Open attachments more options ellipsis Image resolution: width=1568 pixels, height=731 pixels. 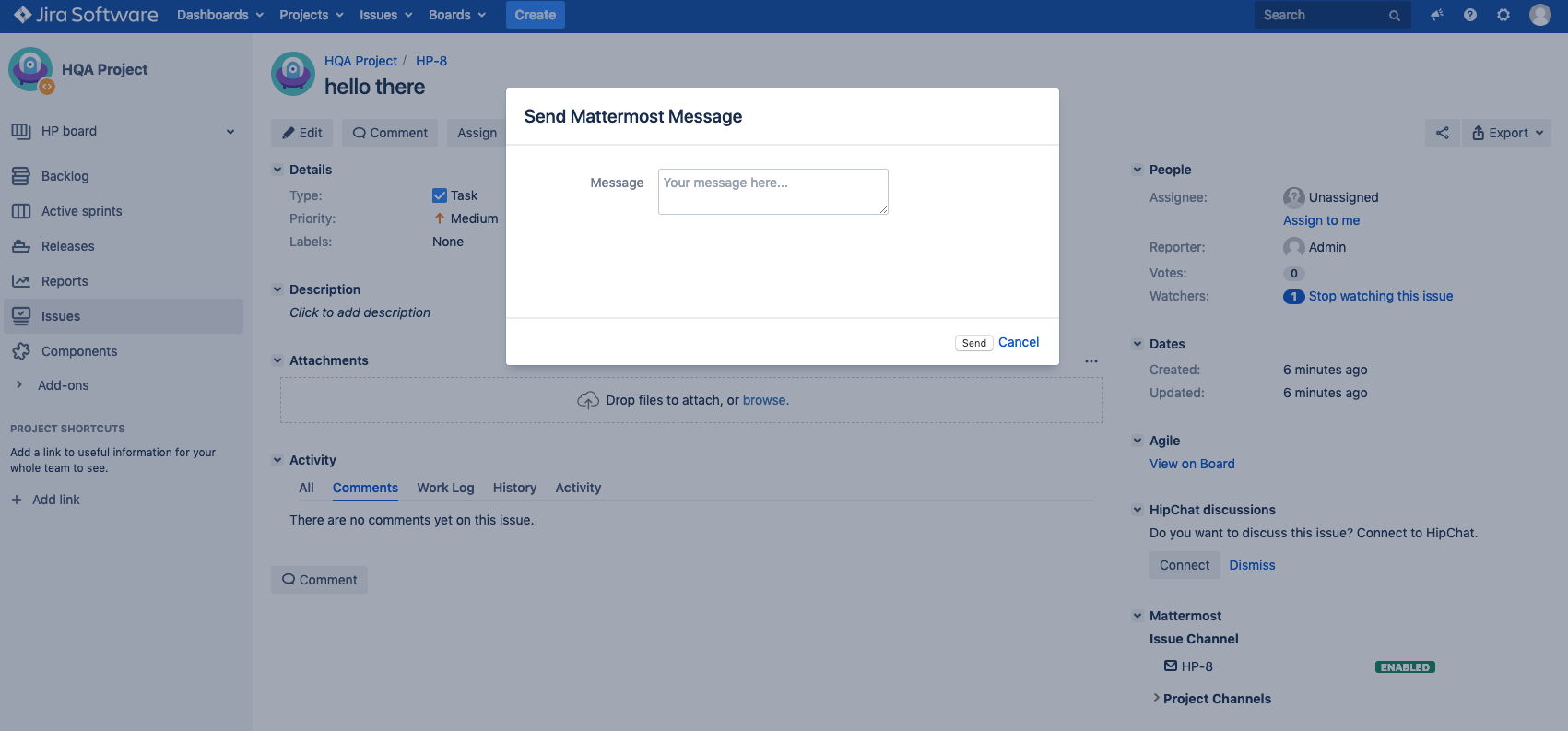click(1091, 361)
